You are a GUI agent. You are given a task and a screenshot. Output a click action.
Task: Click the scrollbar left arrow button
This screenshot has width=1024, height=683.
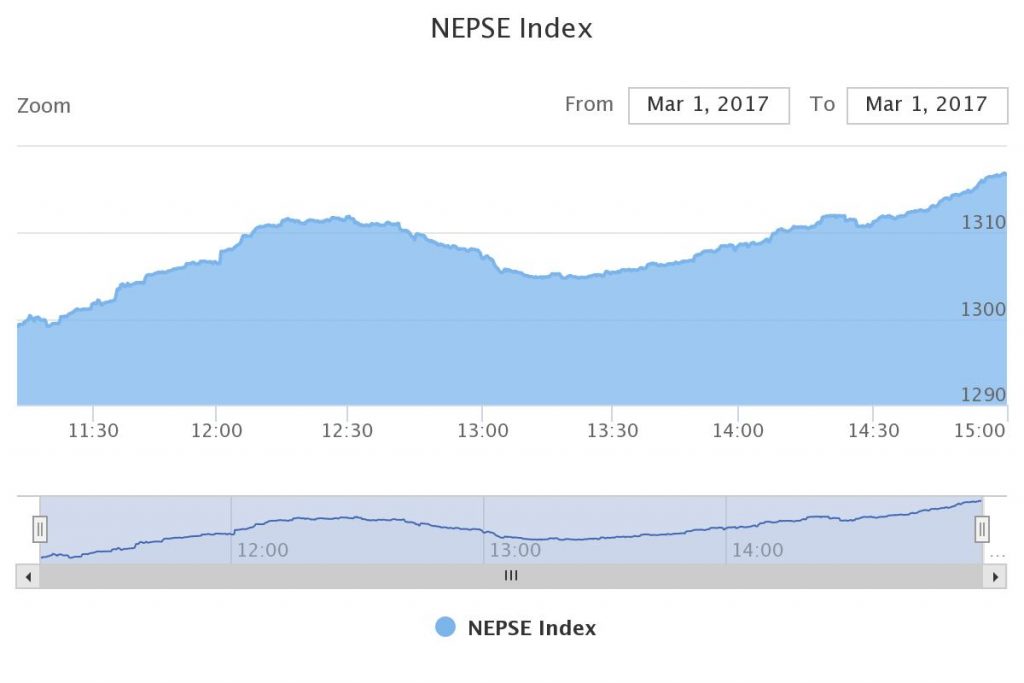click(28, 577)
